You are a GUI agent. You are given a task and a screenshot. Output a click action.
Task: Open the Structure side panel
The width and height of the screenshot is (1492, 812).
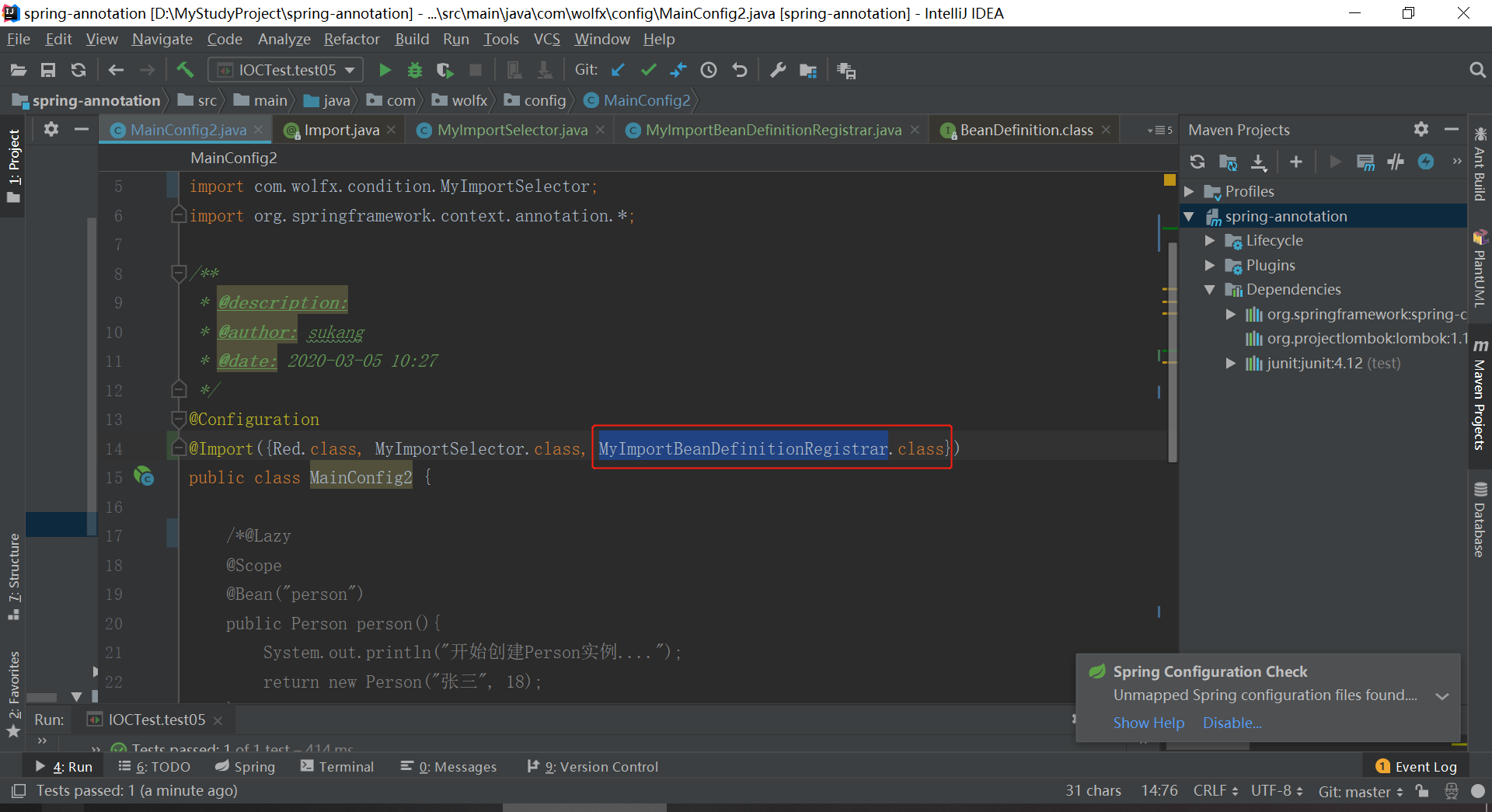[x=14, y=576]
